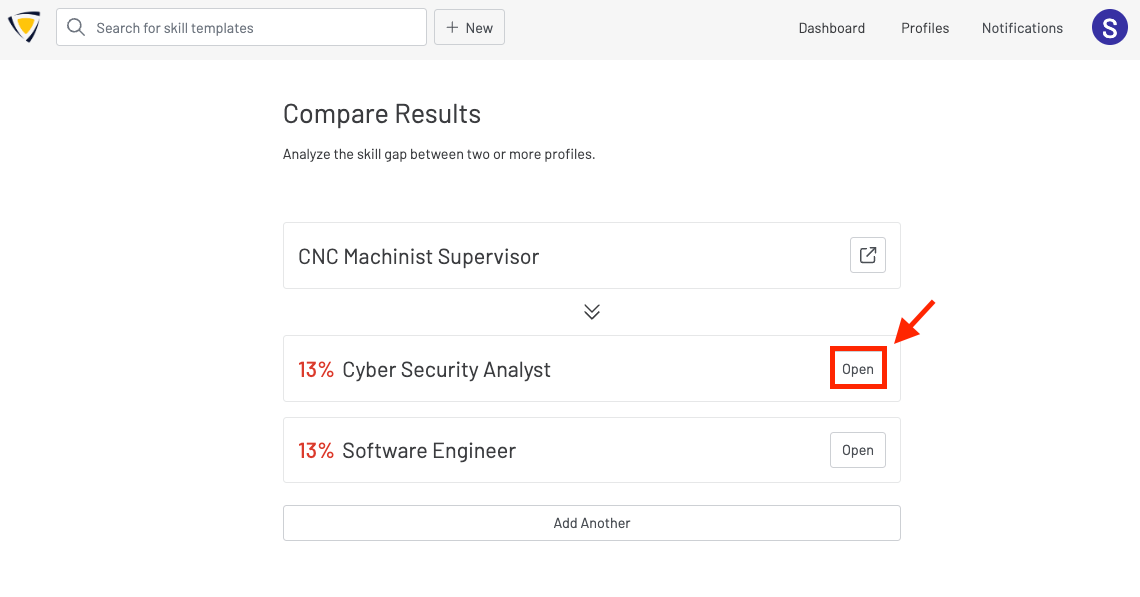Click the plus icon on New button

pos(453,28)
